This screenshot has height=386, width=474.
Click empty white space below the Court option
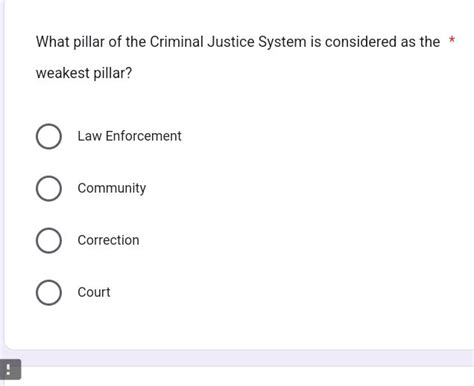point(233,327)
